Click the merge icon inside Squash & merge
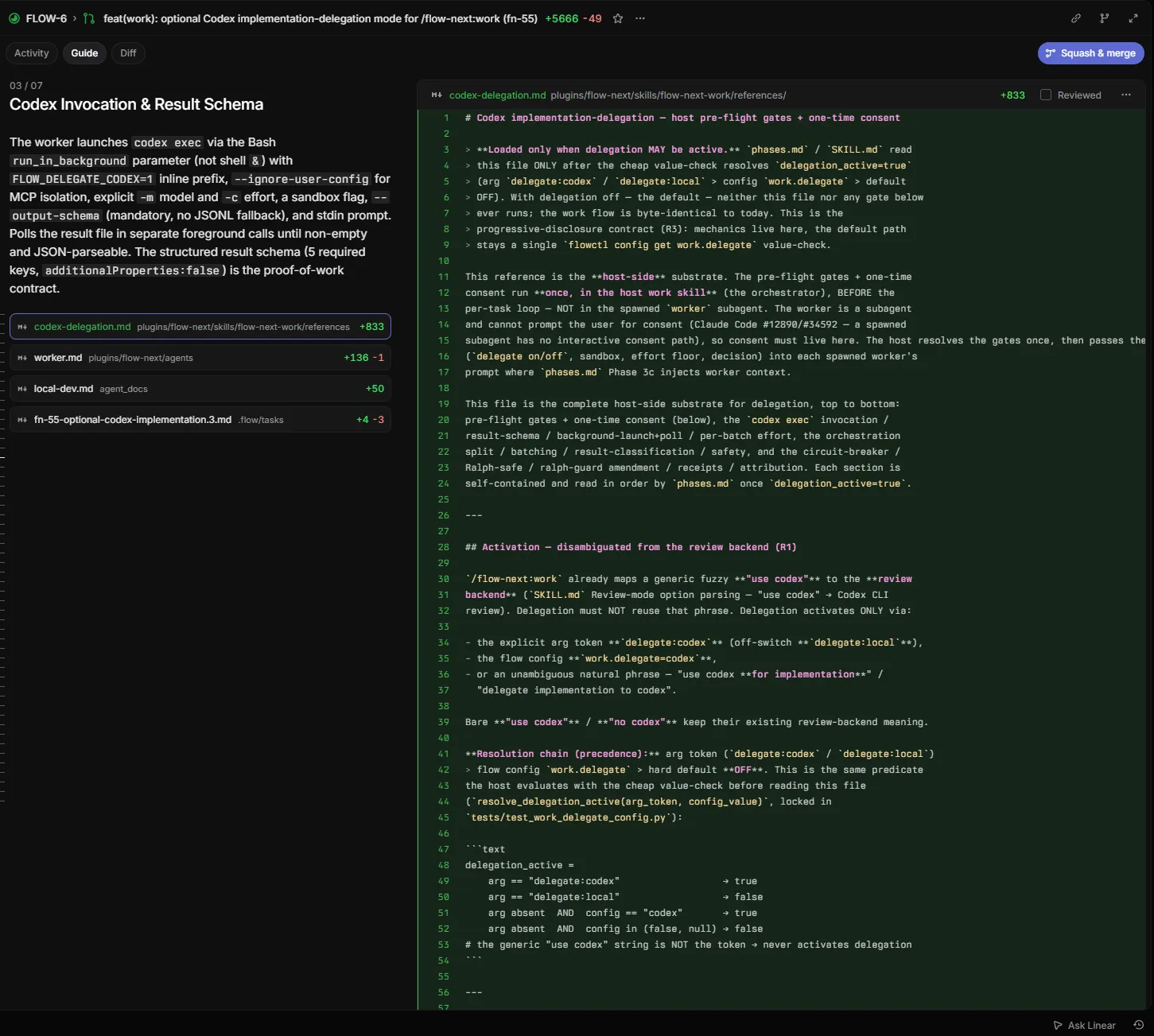The width and height of the screenshot is (1154, 1036). click(x=1051, y=53)
